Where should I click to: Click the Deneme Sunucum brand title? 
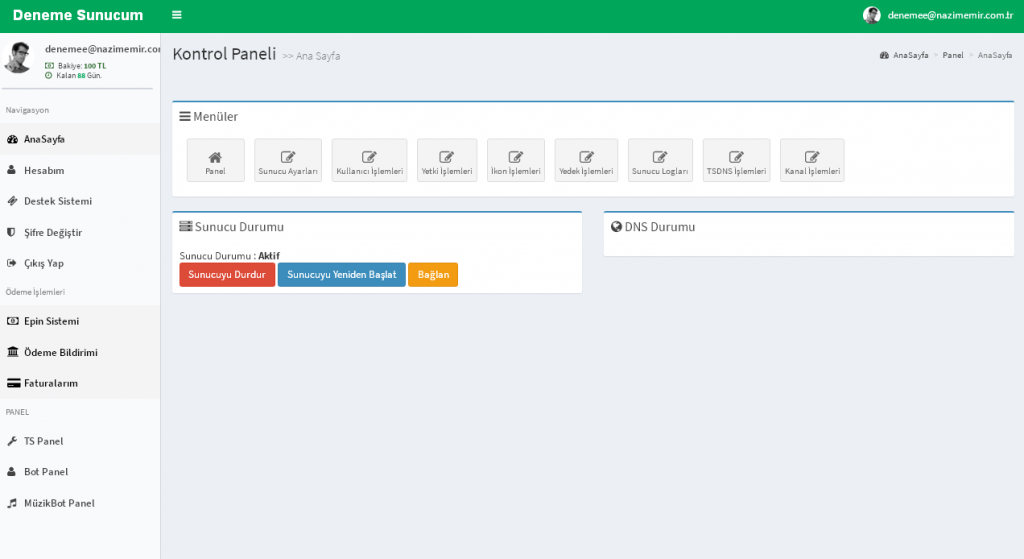[x=78, y=15]
